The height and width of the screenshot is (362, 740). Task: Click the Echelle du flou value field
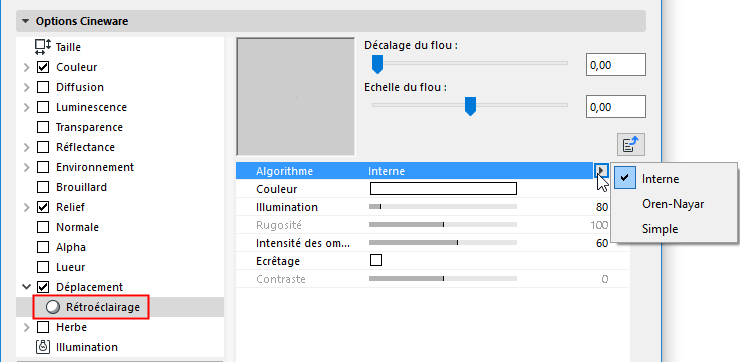(x=615, y=107)
